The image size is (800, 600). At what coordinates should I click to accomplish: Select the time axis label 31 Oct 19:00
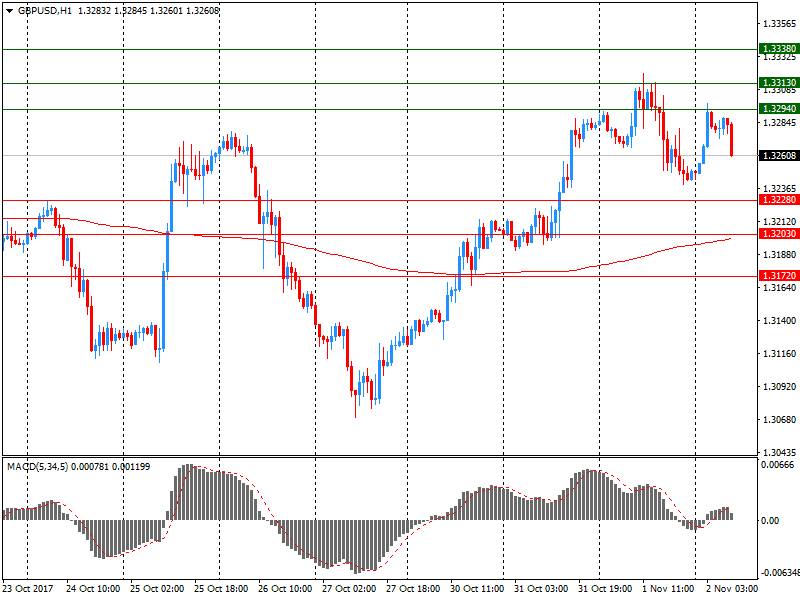coord(605,589)
